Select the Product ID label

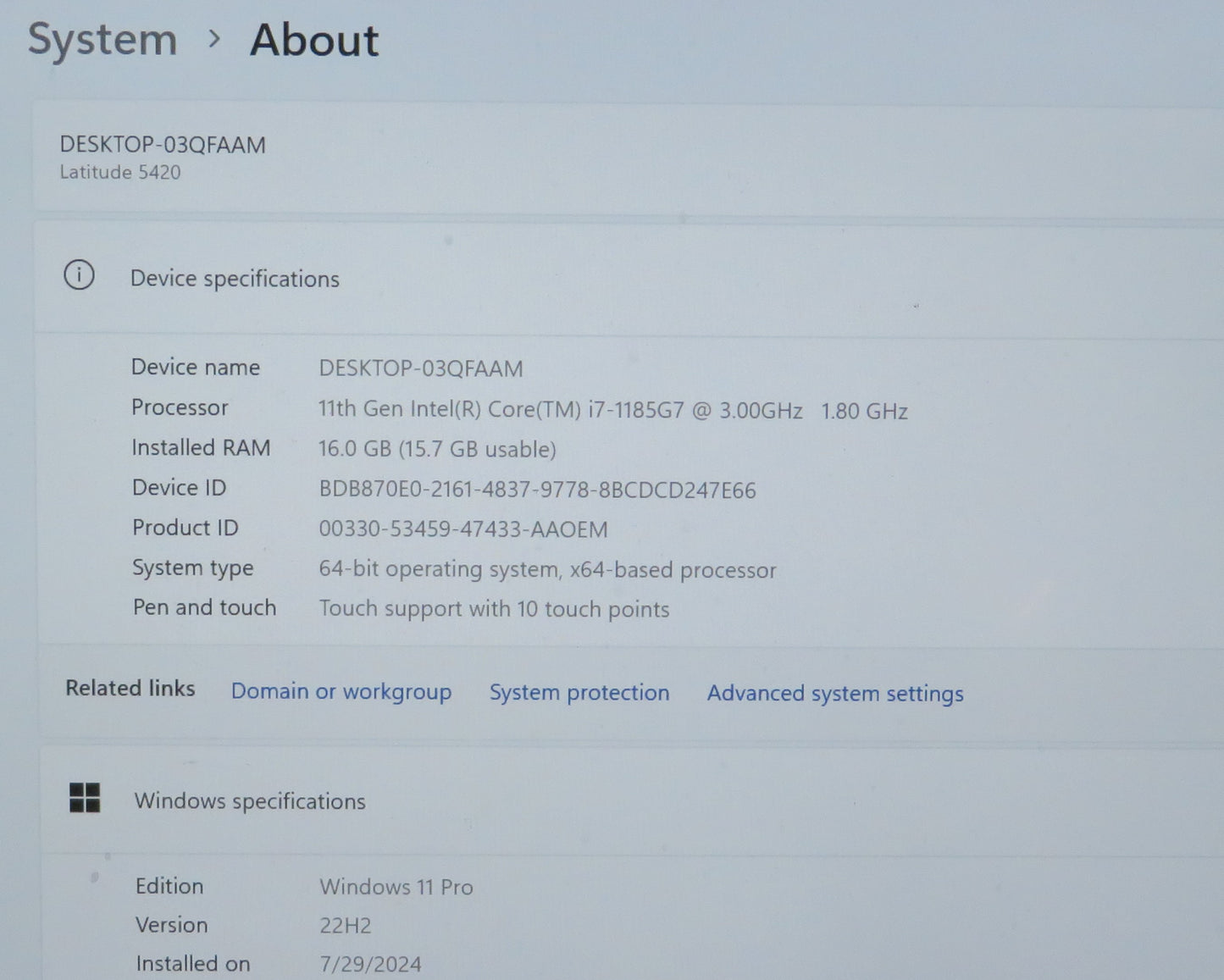[186, 528]
